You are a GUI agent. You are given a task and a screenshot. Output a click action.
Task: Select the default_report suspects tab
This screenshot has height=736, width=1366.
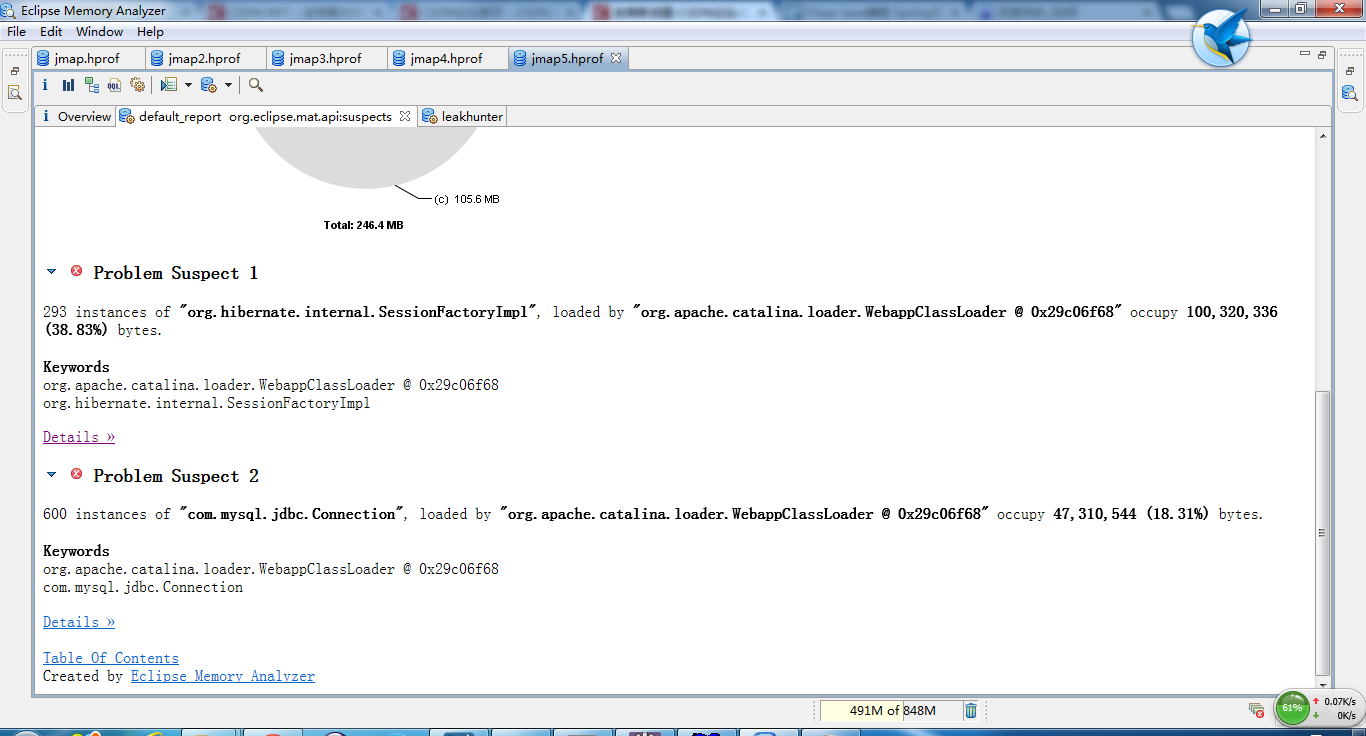[266, 116]
